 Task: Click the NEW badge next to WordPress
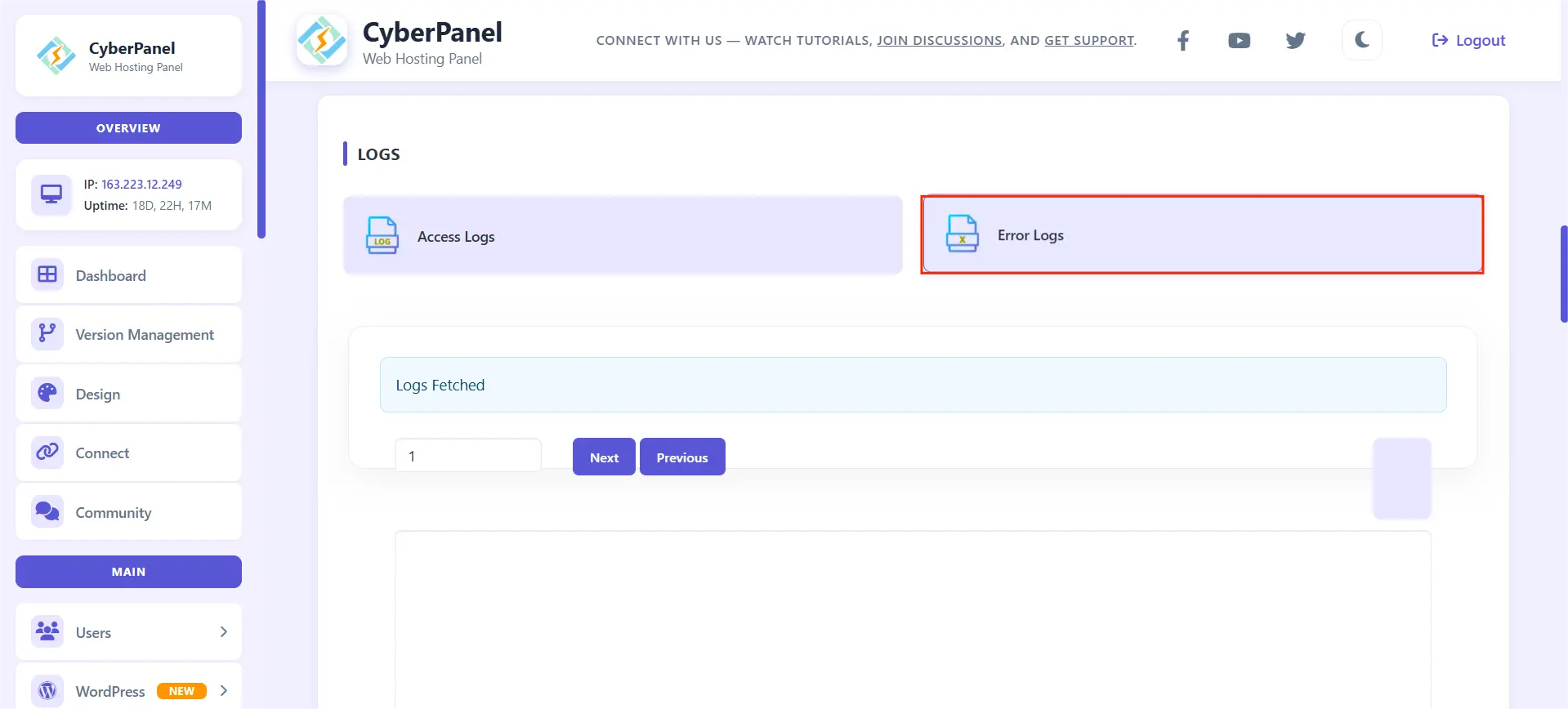pos(181,691)
